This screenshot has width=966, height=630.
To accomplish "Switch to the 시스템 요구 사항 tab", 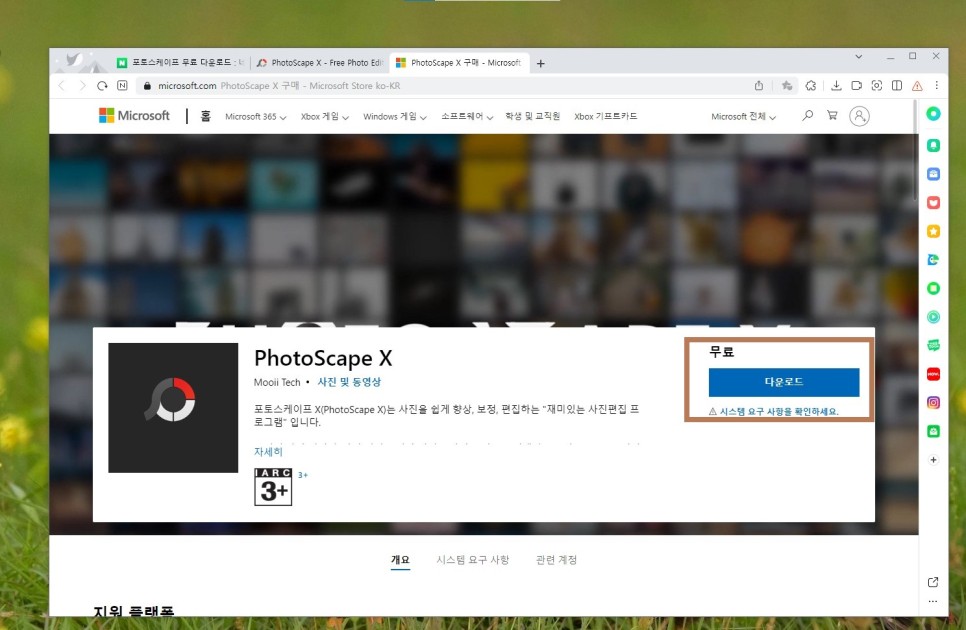I will (x=473, y=559).
